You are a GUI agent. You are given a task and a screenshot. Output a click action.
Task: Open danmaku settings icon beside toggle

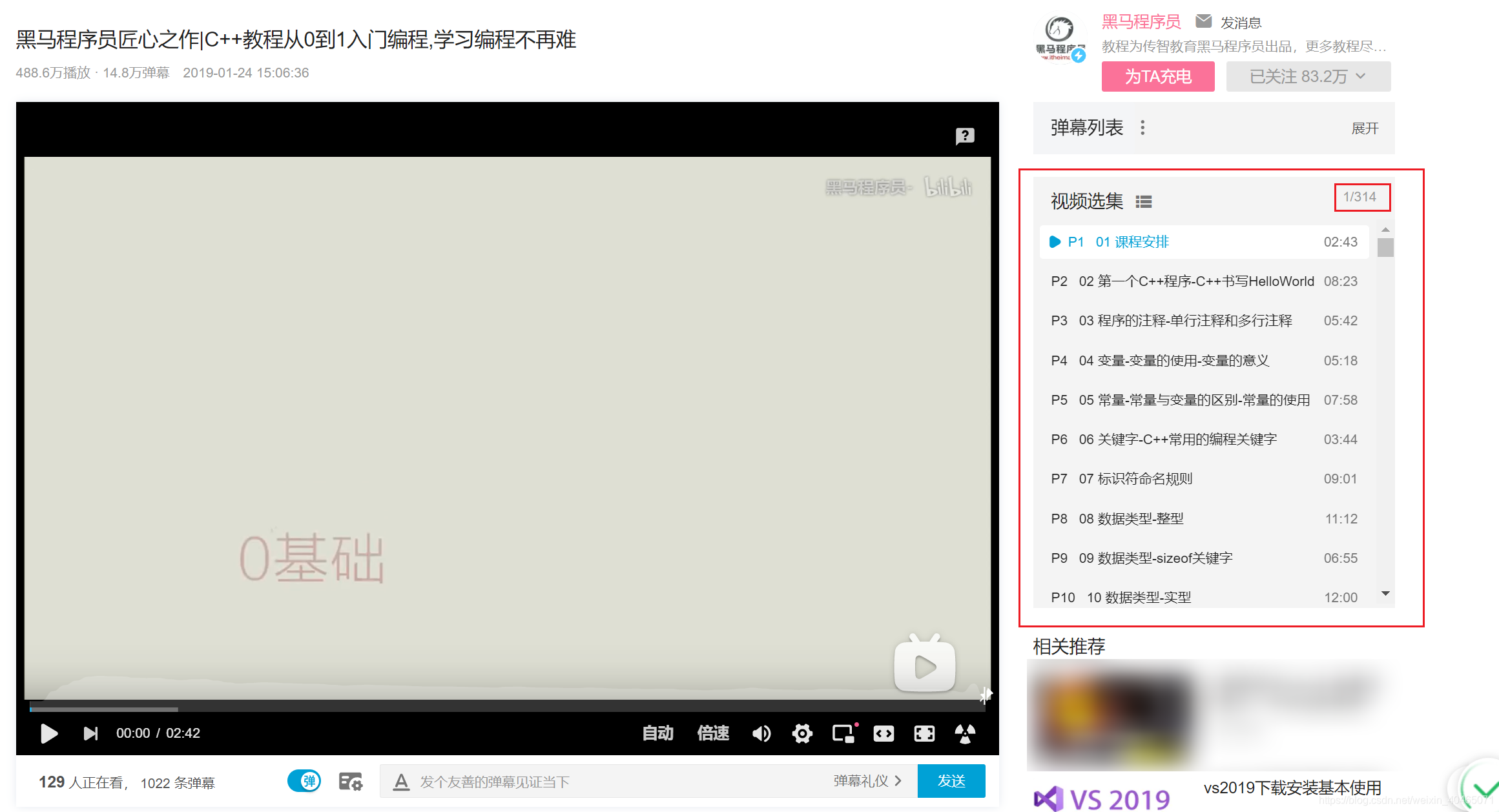click(350, 782)
